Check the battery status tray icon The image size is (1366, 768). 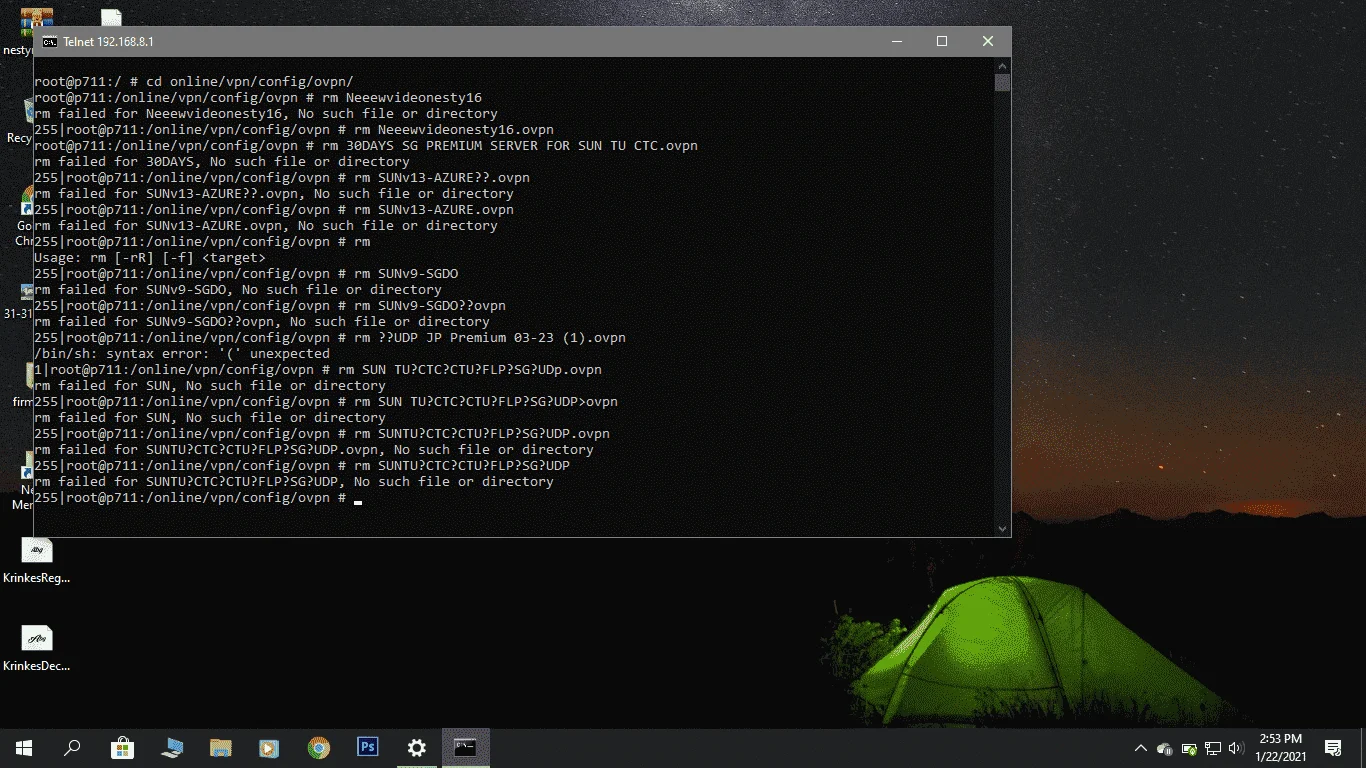point(1189,748)
